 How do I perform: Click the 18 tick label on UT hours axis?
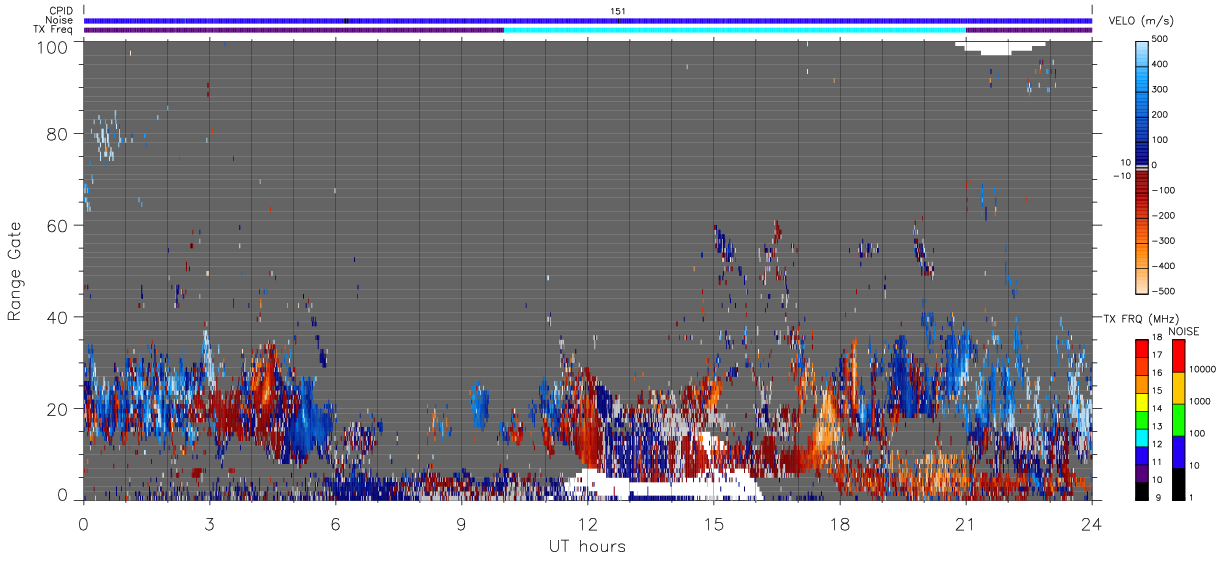pyautogui.click(x=840, y=523)
